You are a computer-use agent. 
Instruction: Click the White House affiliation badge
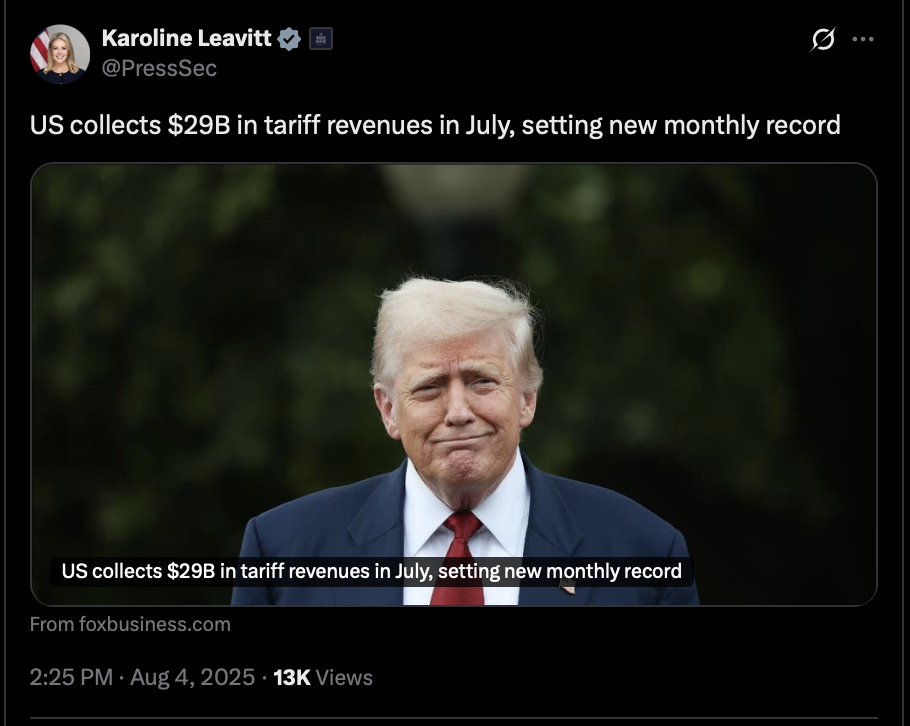click(320, 39)
